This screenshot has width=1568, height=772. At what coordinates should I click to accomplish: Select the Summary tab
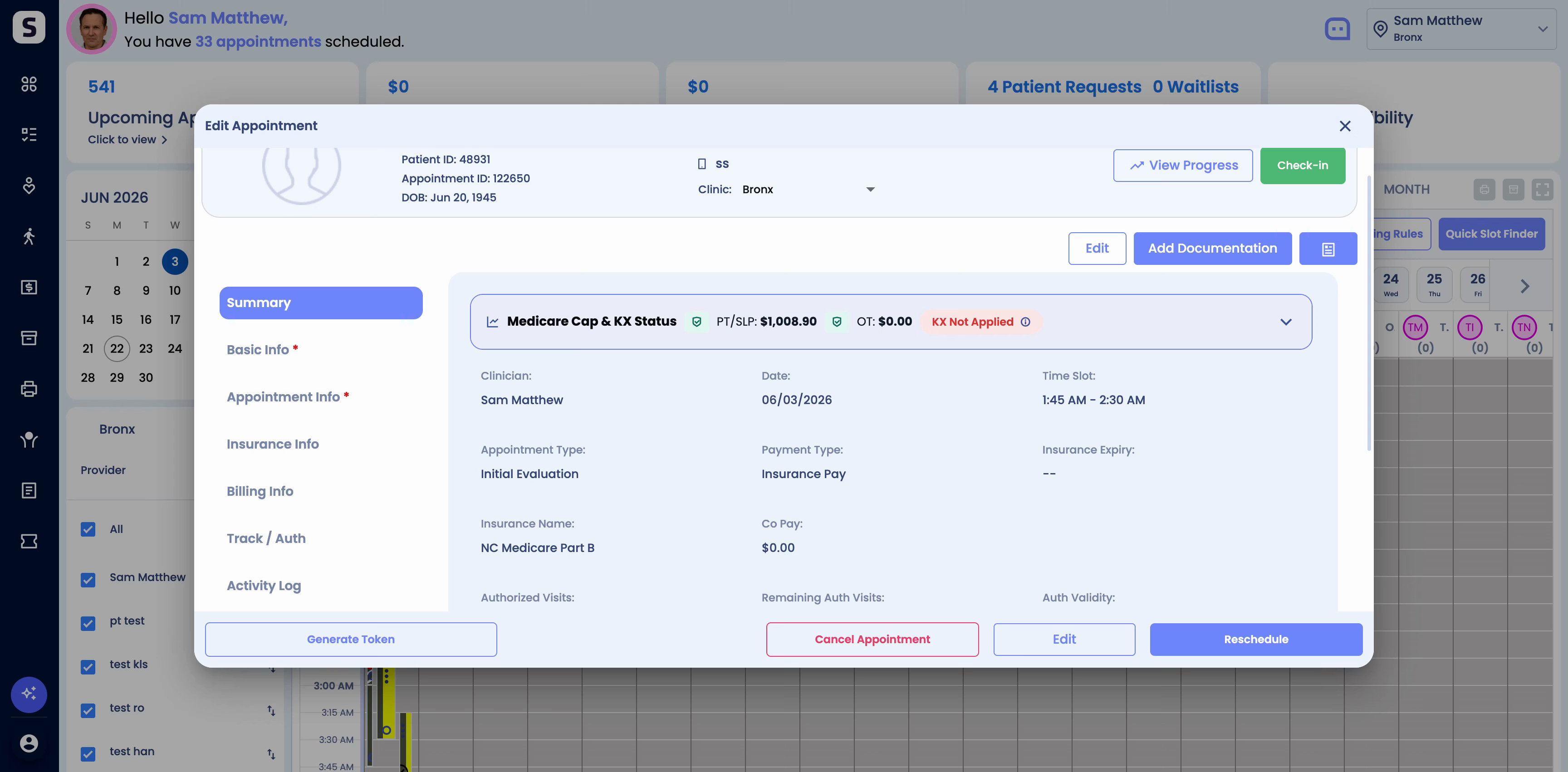click(x=321, y=303)
